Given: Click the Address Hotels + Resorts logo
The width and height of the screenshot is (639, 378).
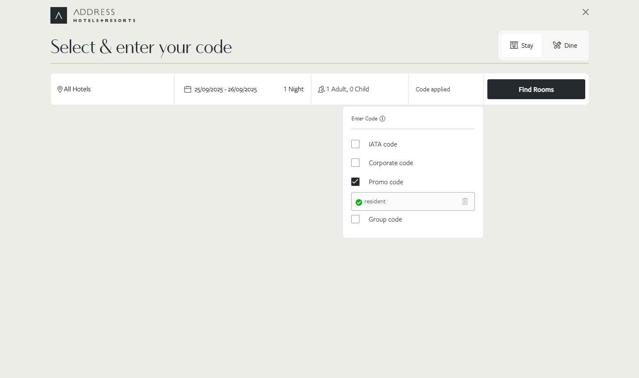Looking at the screenshot, I should 93,15.
